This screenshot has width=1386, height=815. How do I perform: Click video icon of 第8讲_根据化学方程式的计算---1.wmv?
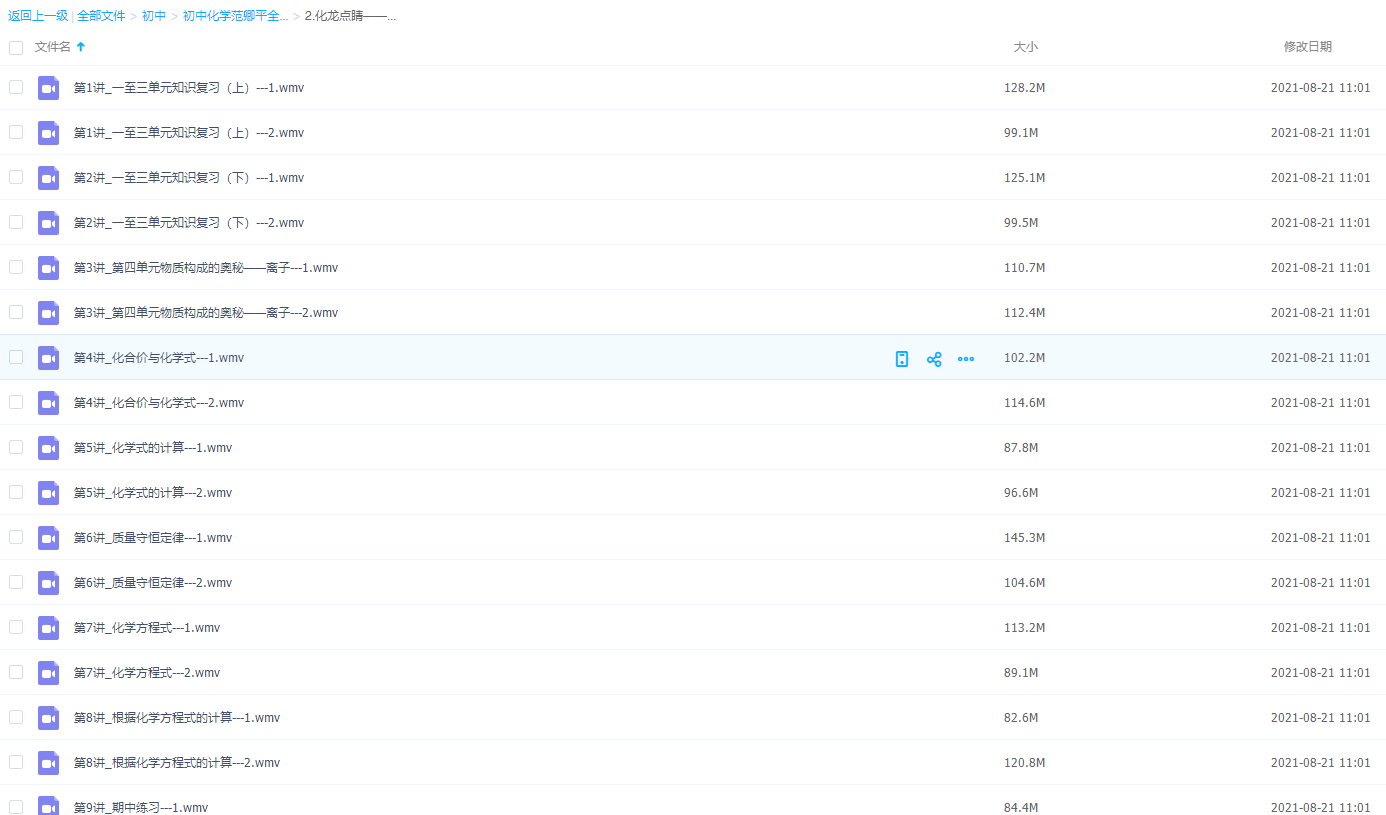tap(49, 718)
